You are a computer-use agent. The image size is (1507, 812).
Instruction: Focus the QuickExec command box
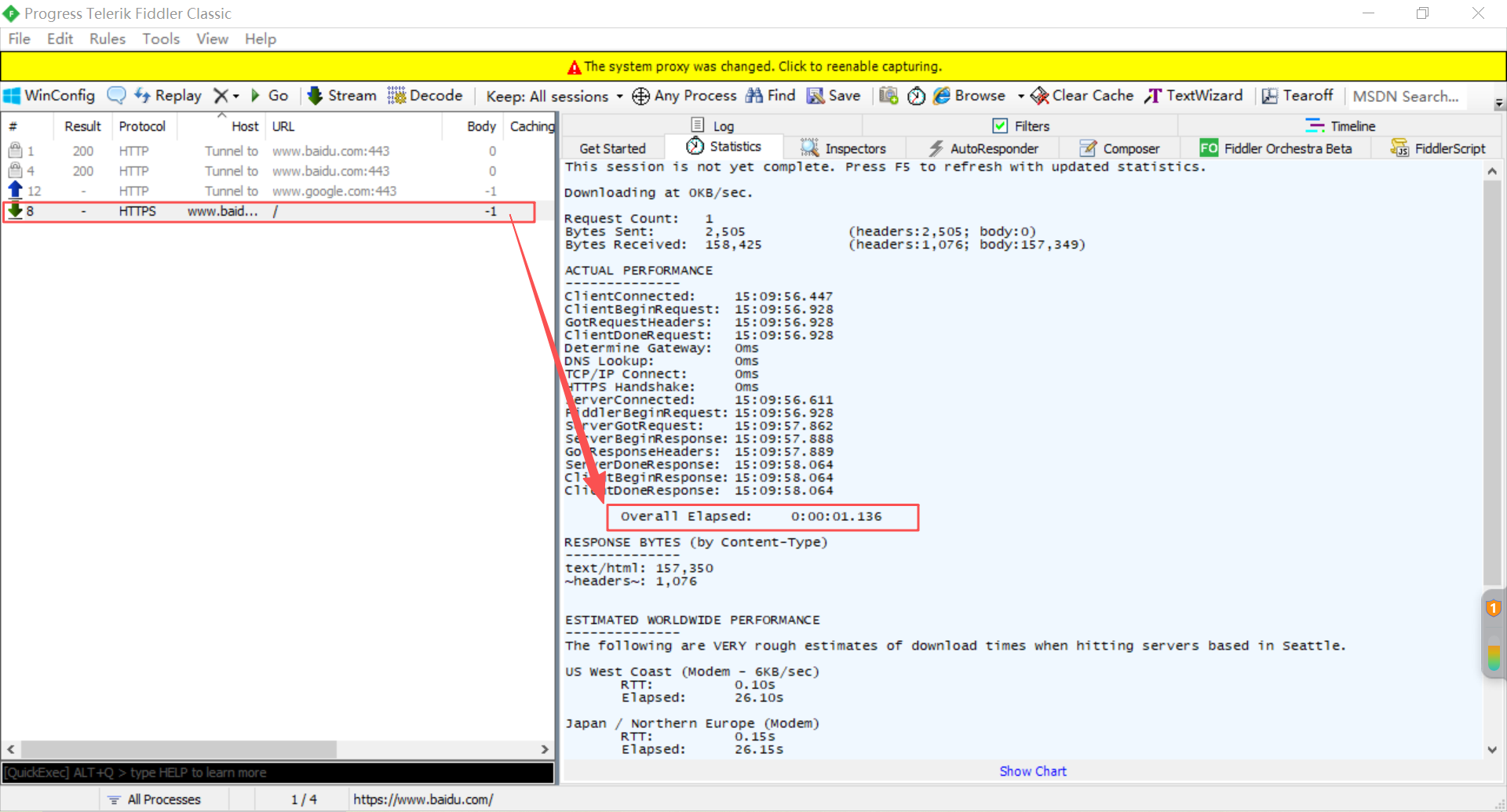(x=278, y=773)
